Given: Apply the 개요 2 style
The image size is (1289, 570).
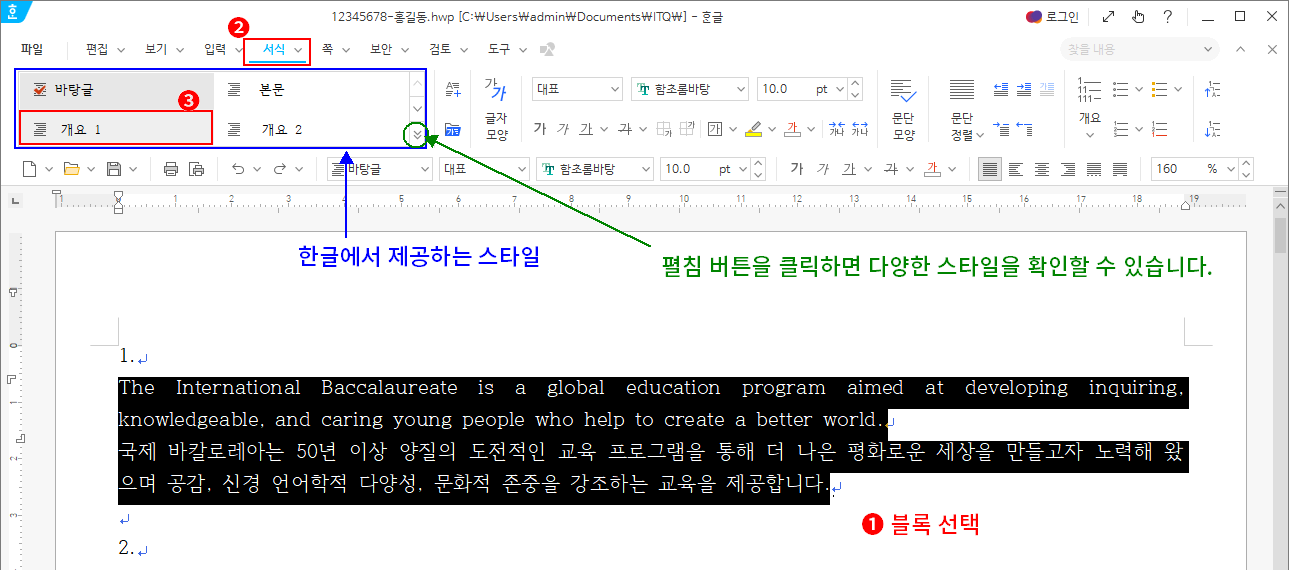Looking at the screenshot, I should [x=312, y=129].
